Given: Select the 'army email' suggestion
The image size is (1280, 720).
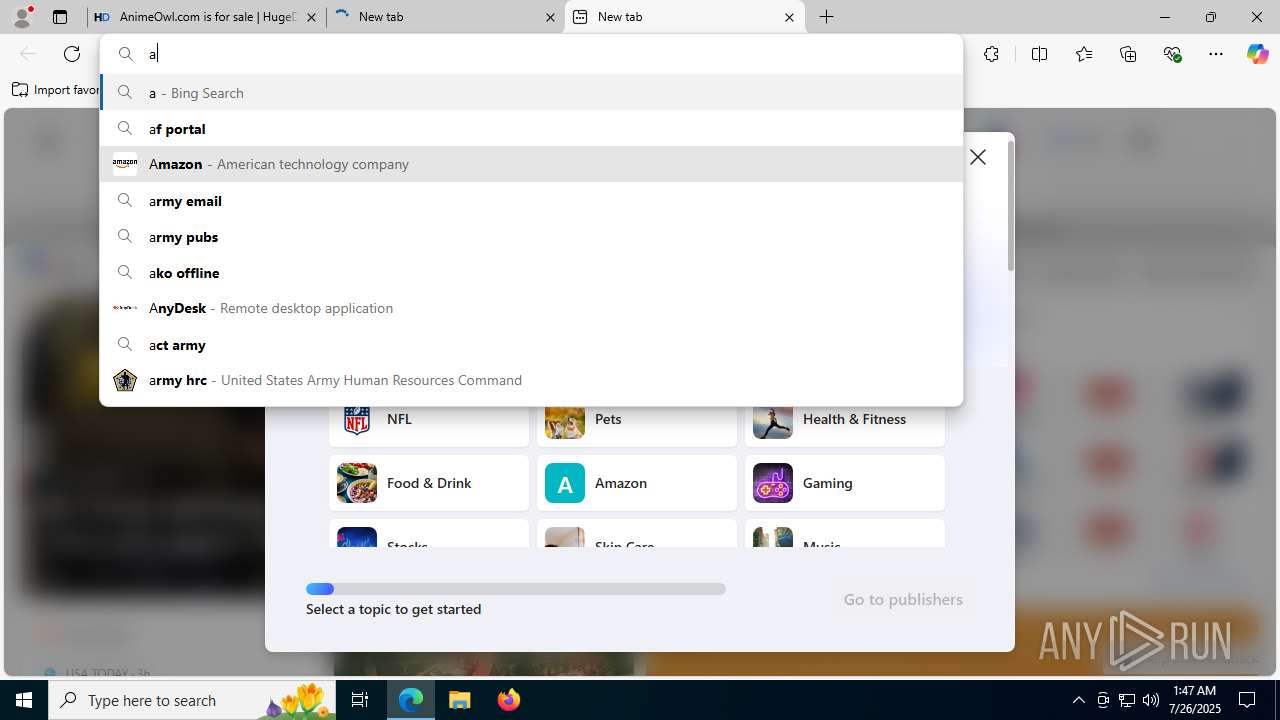Looking at the screenshot, I should pyautogui.click(x=532, y=200).
